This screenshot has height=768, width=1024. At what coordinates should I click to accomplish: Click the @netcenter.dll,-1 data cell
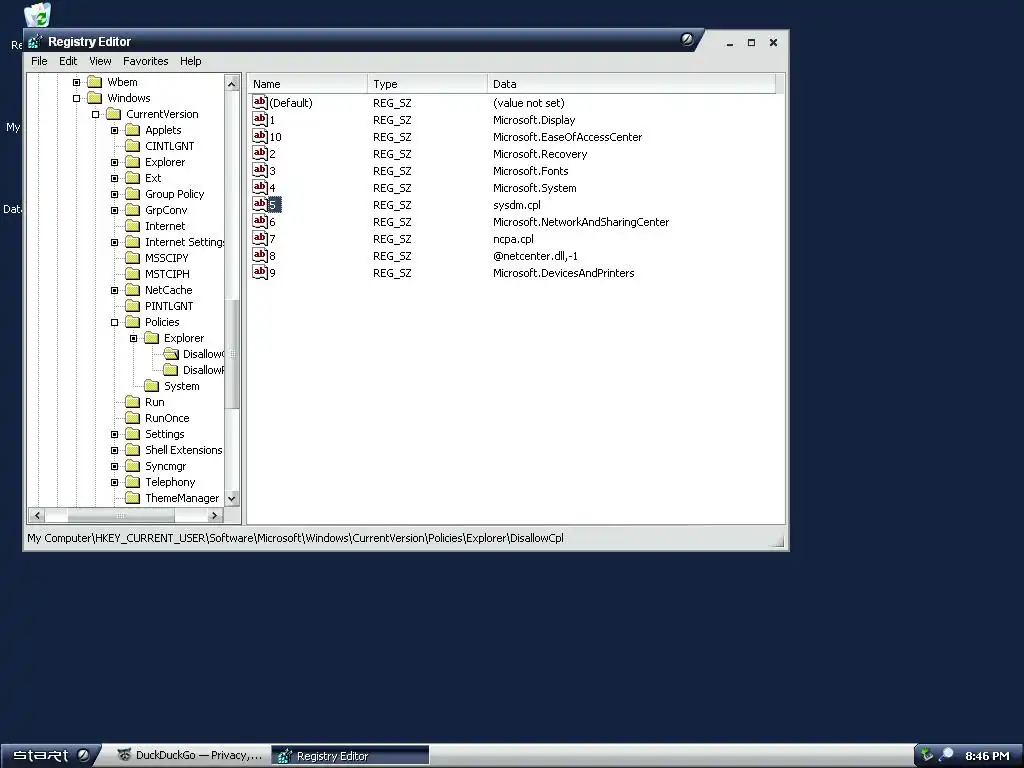tap(535, 256)
